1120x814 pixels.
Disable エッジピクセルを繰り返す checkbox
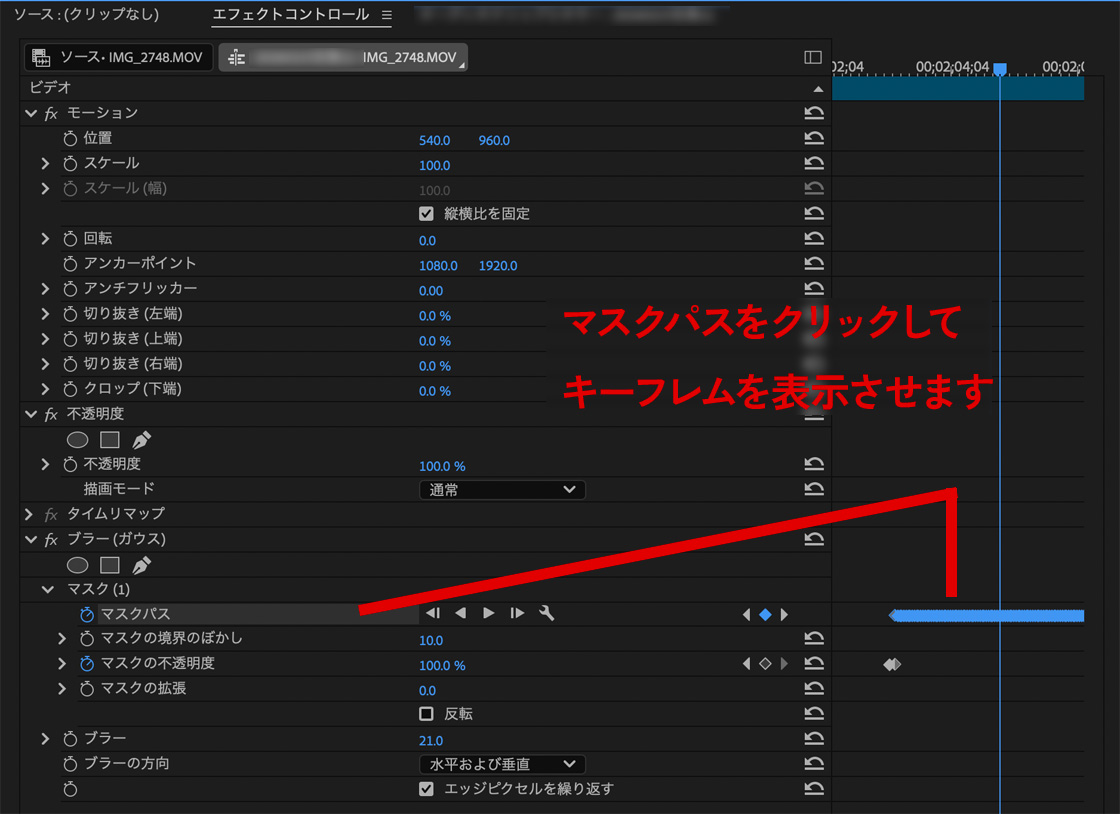(x=427, y=789)
